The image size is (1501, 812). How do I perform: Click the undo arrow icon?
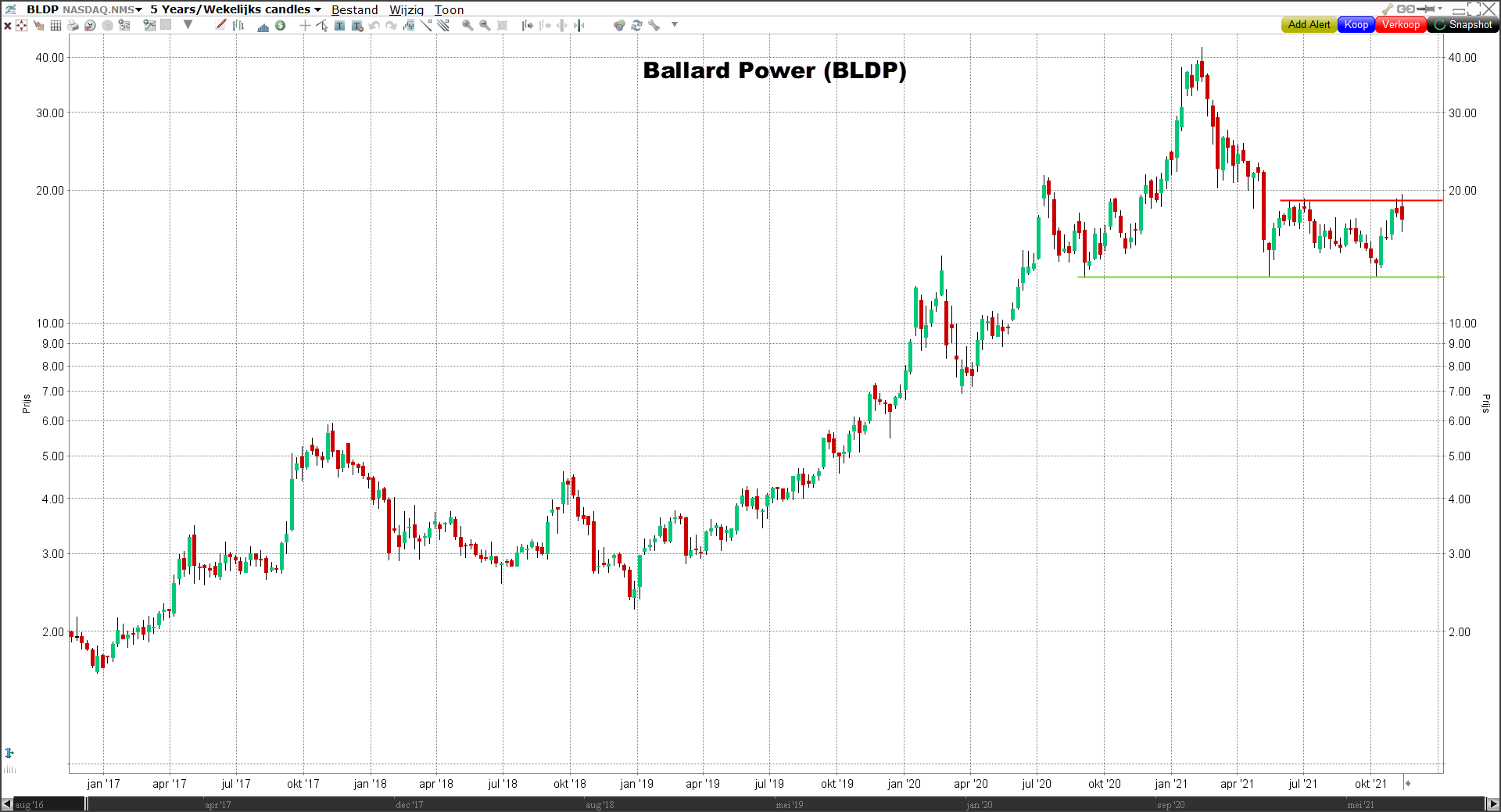[x=374, y=25]
